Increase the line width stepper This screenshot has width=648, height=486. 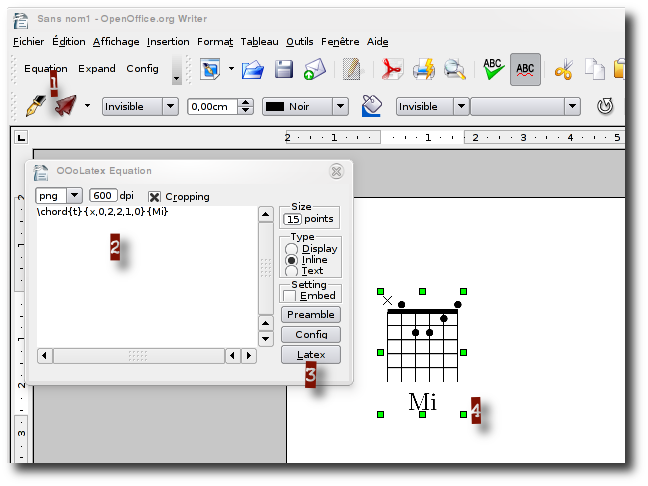coord(245,102)
